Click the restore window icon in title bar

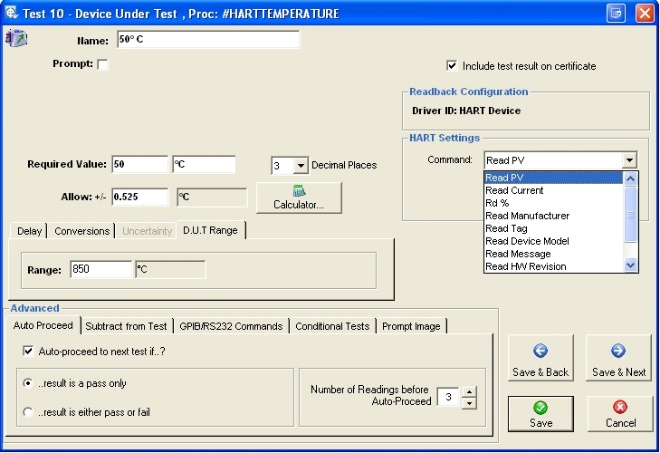point(616,12)
